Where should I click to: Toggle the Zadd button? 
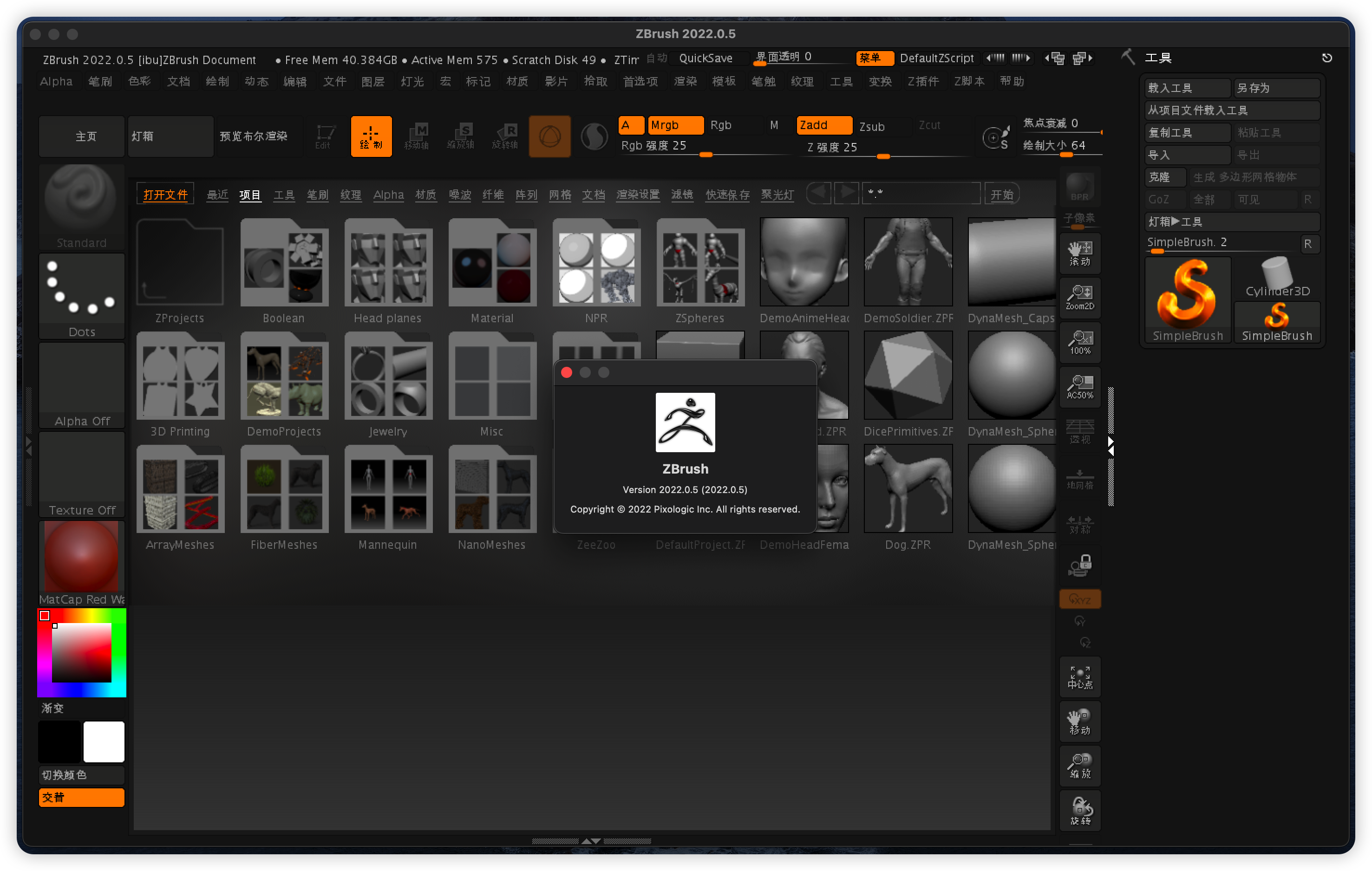click(x=824, y=125)
